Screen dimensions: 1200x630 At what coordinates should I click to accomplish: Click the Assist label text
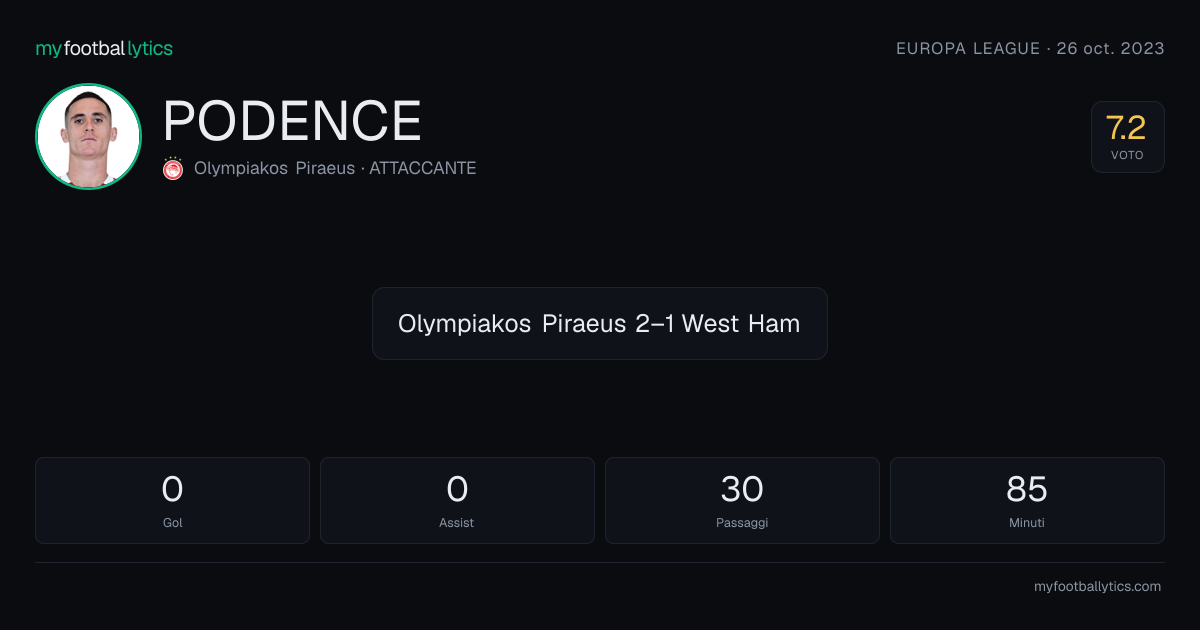click(x=457, y=523)
